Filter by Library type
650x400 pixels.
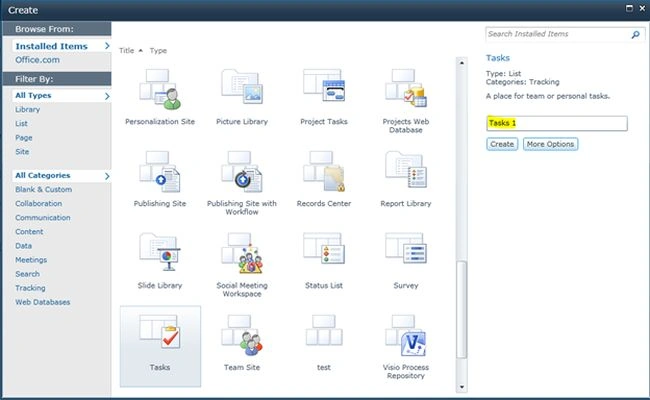pos(27,109)
